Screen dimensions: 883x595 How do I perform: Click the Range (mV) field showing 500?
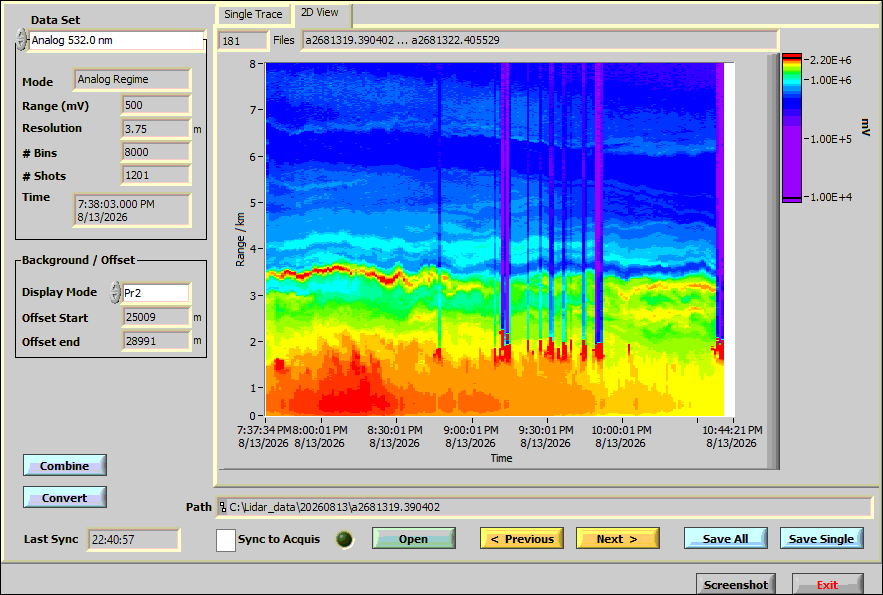pyautogui.click(x=156, y=105)
